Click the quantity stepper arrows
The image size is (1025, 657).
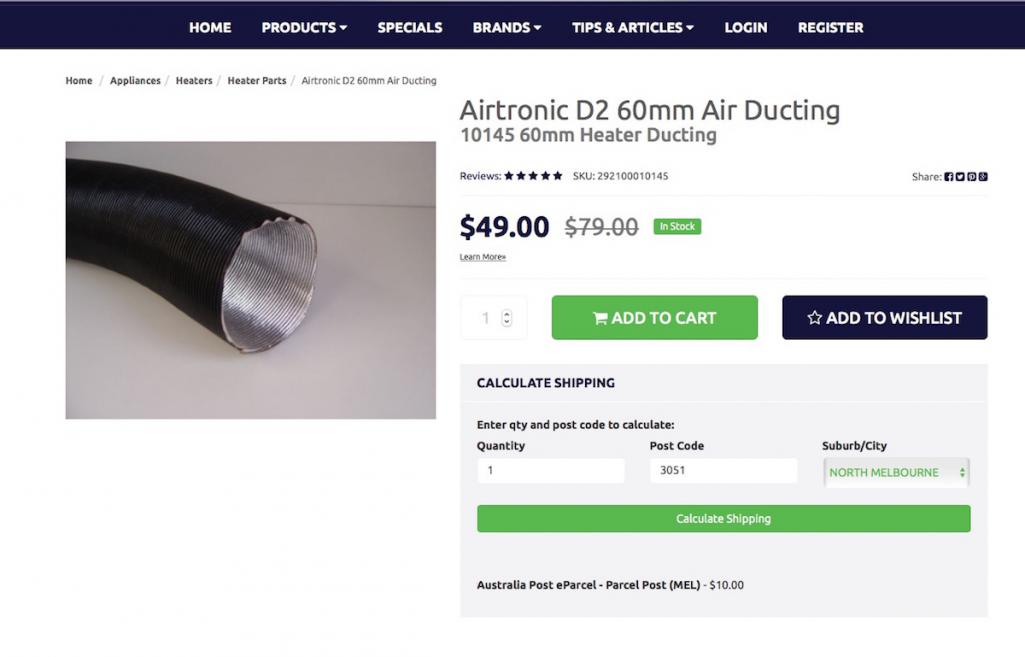click(506, 318)
